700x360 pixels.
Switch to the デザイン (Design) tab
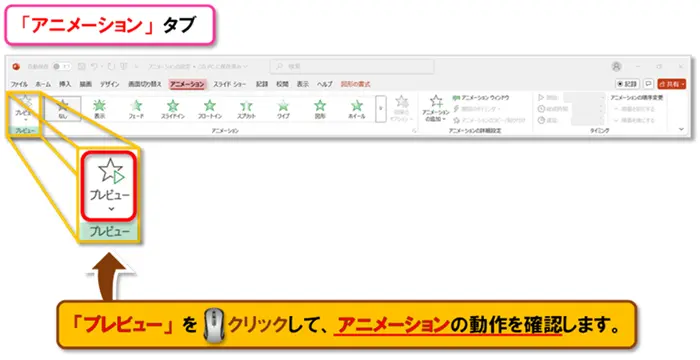tap(109, 84)
